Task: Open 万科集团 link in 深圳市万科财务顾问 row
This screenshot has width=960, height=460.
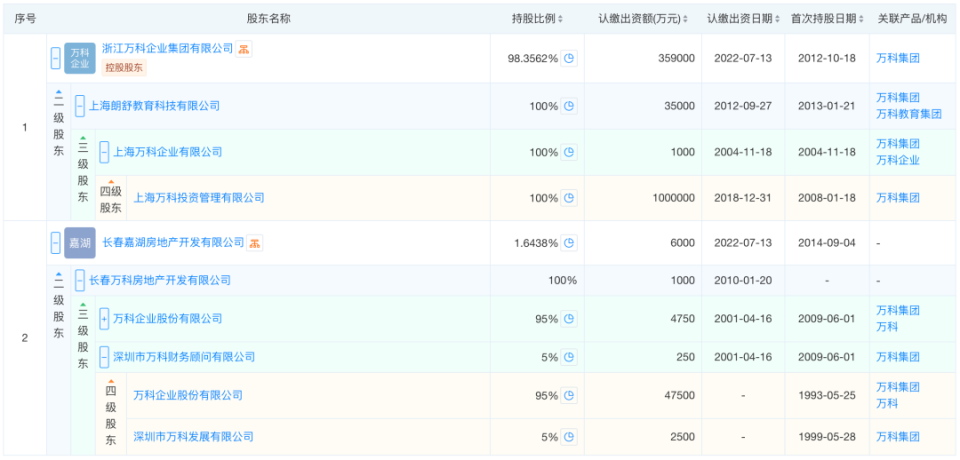Action: click(898, 357)
